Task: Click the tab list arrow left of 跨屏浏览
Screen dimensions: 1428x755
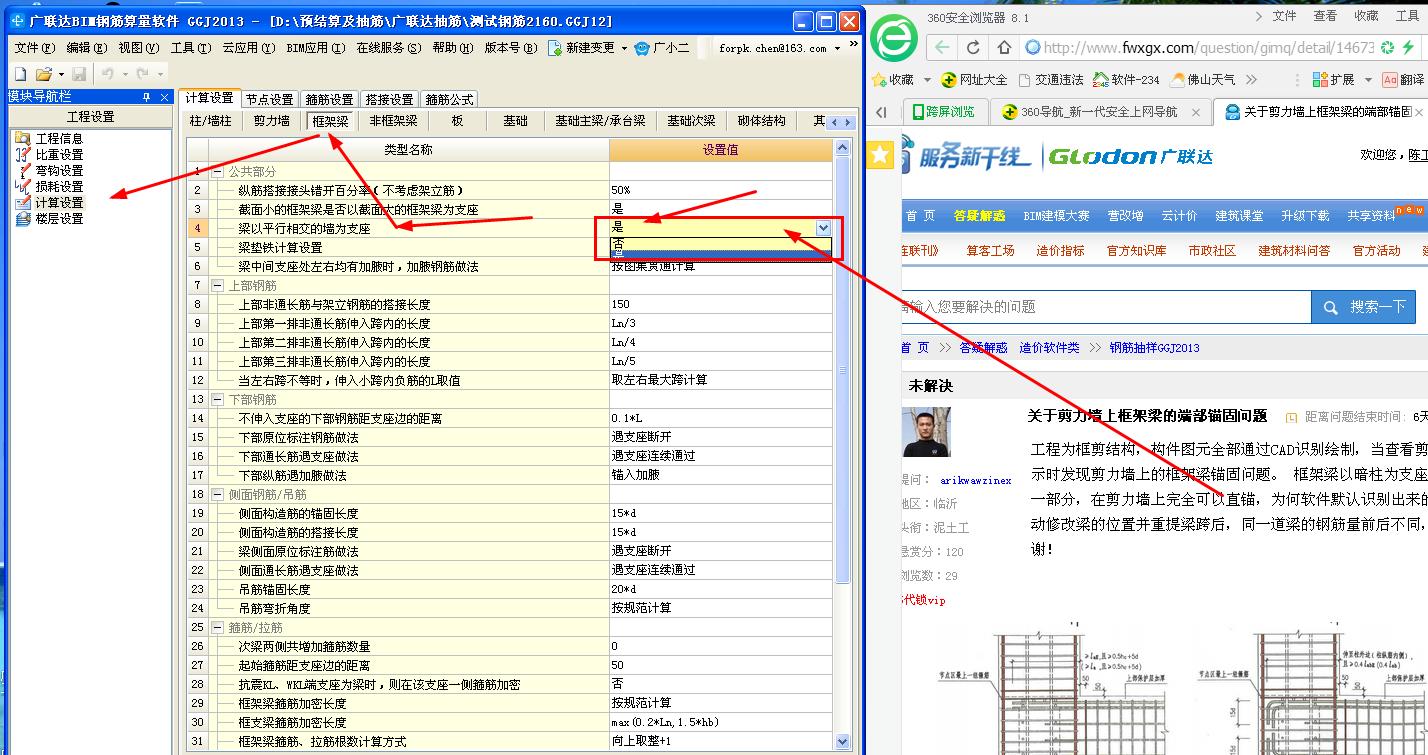Action: click(x=881, y=112)
